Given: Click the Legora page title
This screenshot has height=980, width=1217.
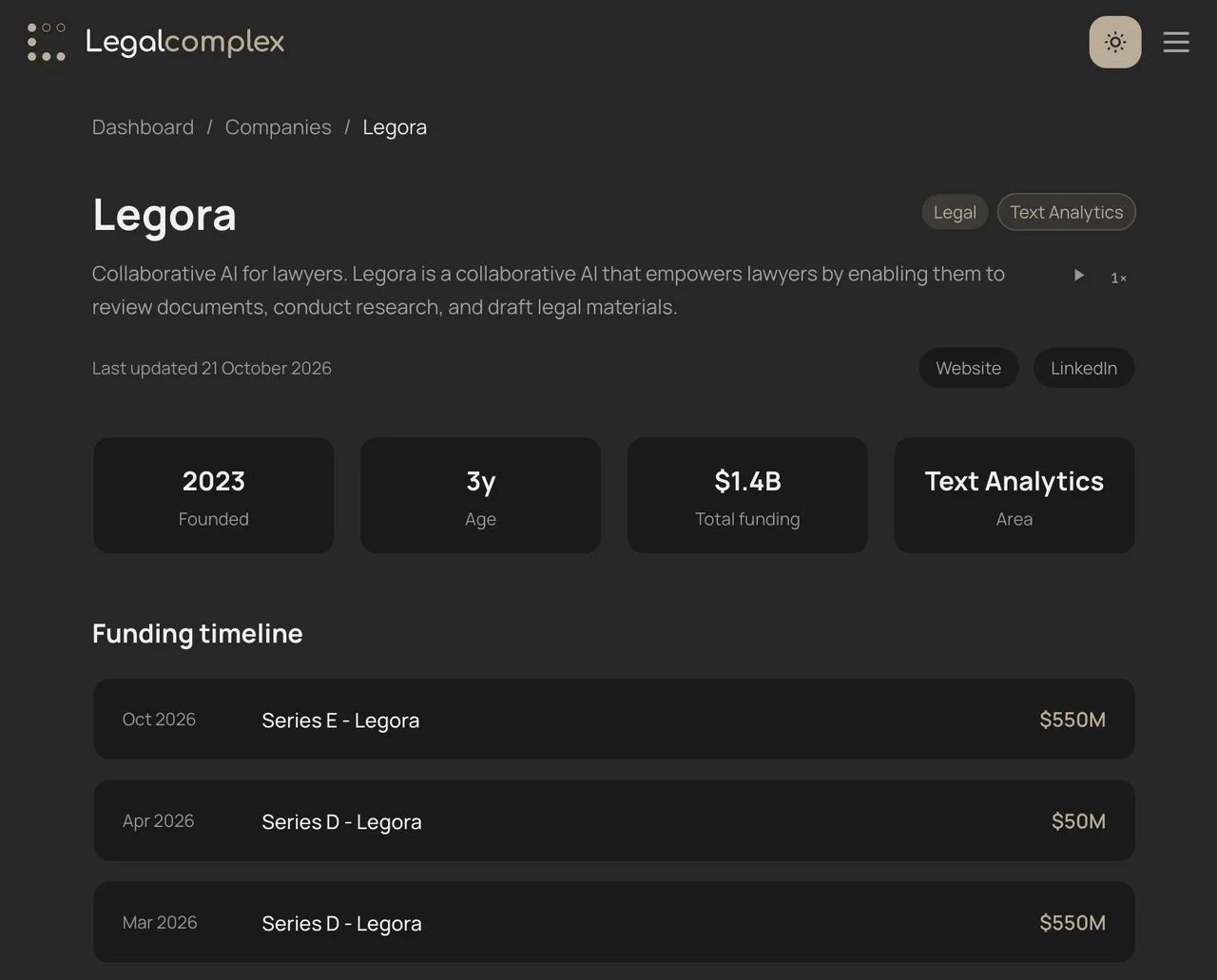Looking at the screenshot, I should pyautogui.click(x=164, y=215).
